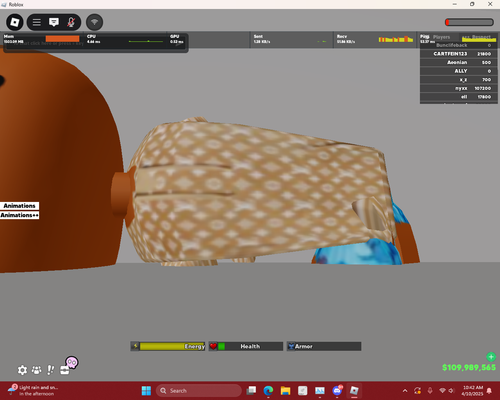Screen dimensions: 500x400
Task: Click the lightning bolt energy icon
Action: (135, 346)
